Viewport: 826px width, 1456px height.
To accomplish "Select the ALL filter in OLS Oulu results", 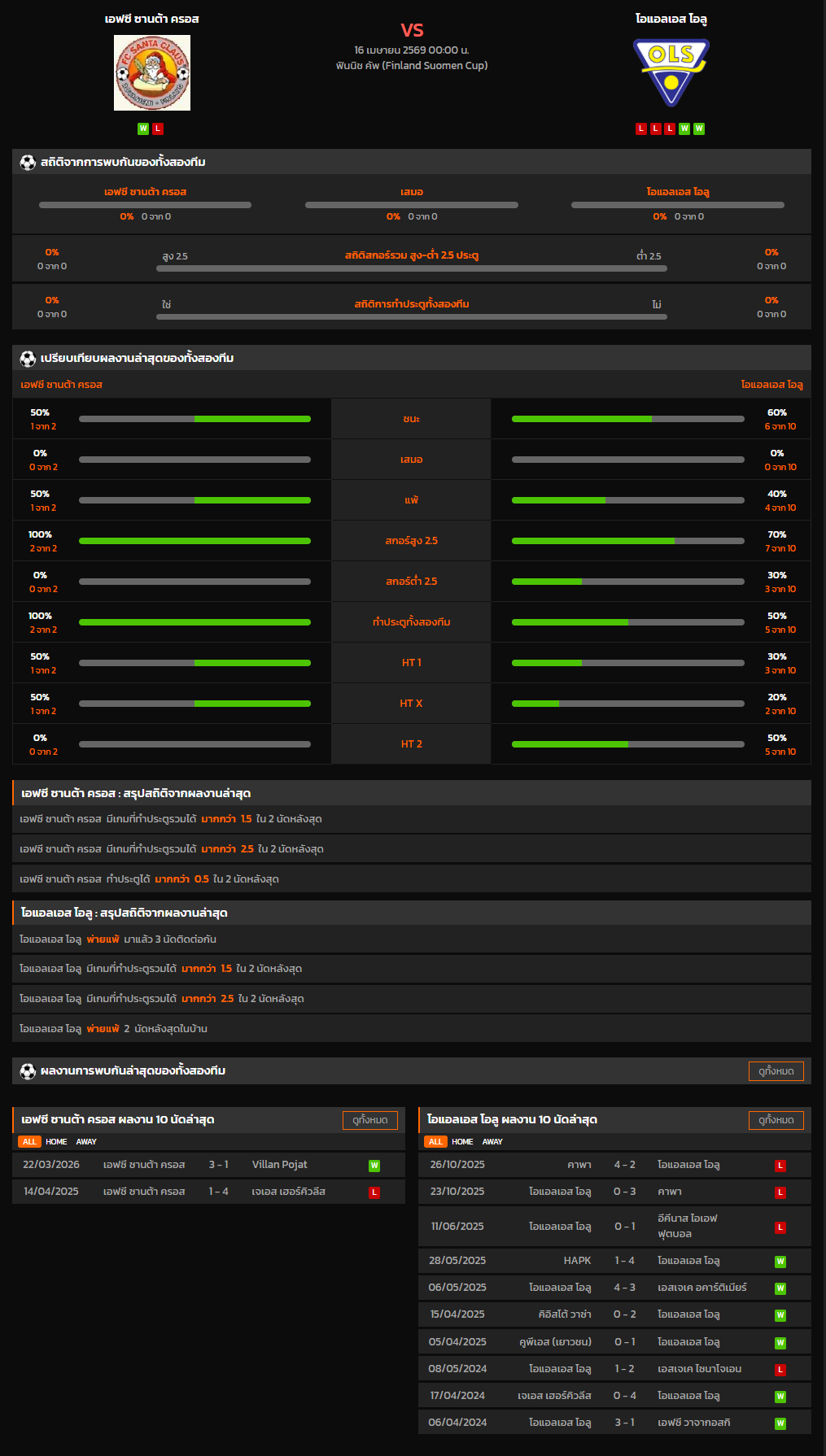I will click(435, 1142).
